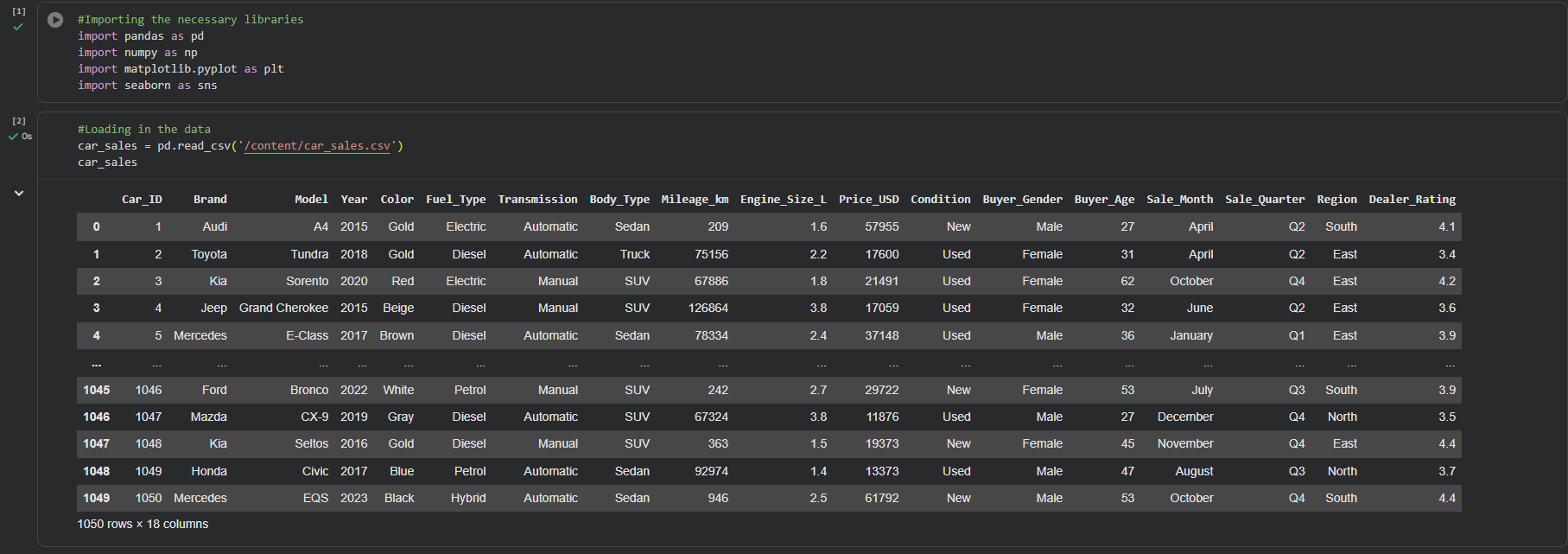1568x554 pixels.
Task: Select the Ford brand cell
Action: [x=214, y=390]
